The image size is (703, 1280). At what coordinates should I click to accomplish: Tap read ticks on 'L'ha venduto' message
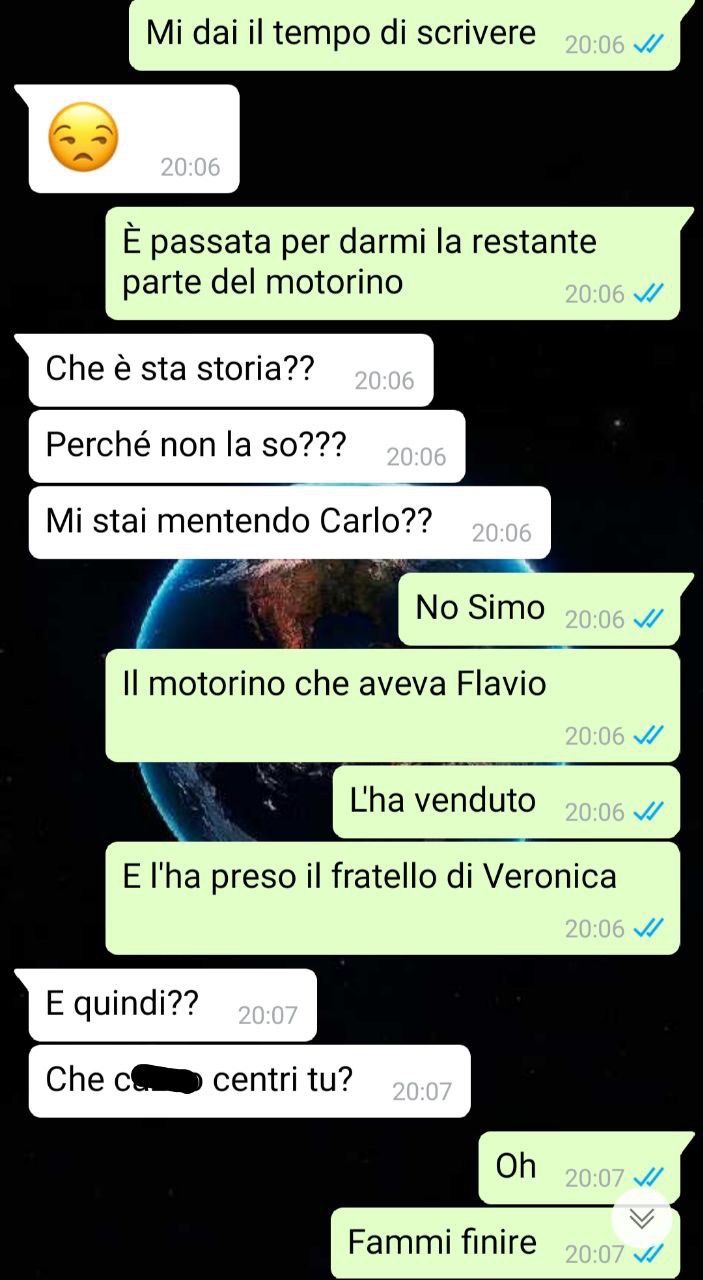649,812
